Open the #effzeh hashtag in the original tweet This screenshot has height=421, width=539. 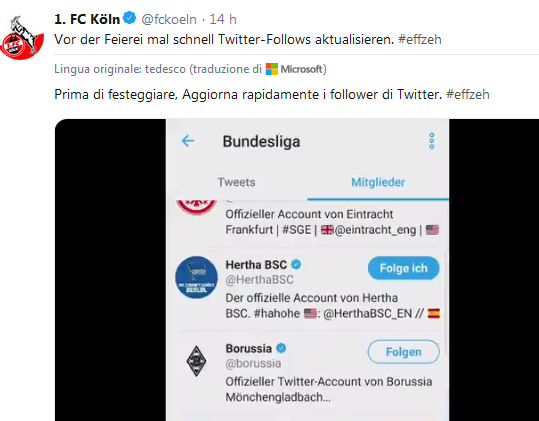pyautogui.click(x=420, y=40)
